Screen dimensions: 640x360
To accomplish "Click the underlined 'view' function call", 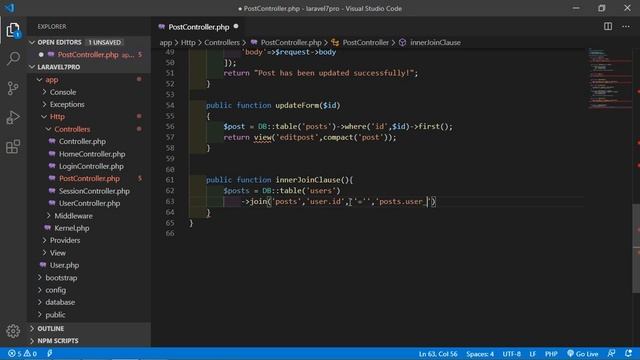I will (x=262, y=137).
